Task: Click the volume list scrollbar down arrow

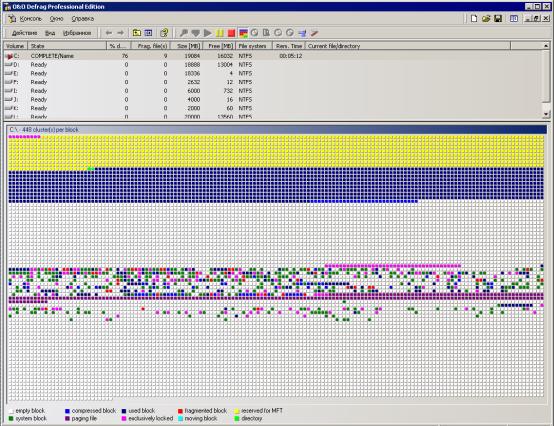Action: [546, 114]
